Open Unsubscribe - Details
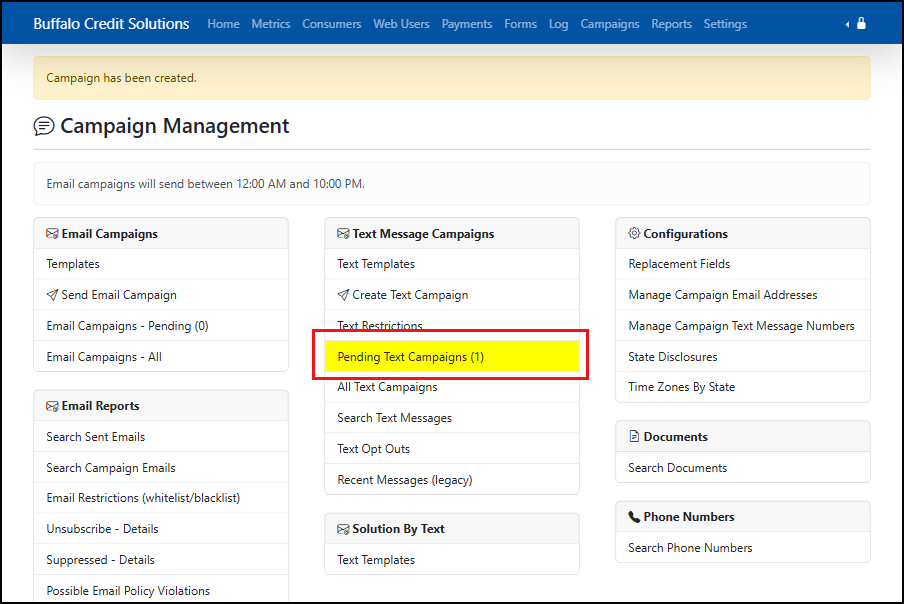Image resolution: width=904 pixels, height=604 pixels. (x=161, y=528)
